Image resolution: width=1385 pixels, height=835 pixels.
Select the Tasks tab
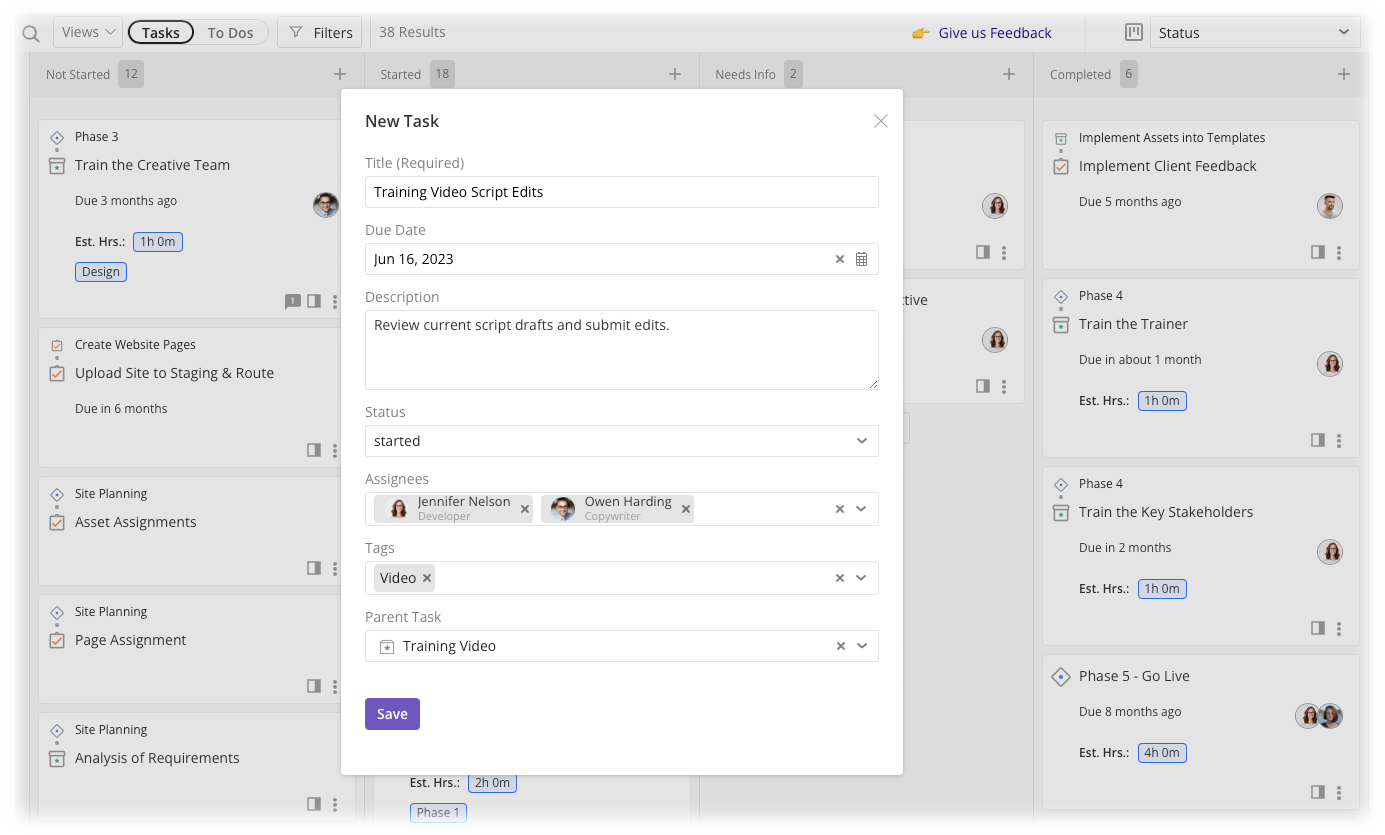(x=161, y=31)
